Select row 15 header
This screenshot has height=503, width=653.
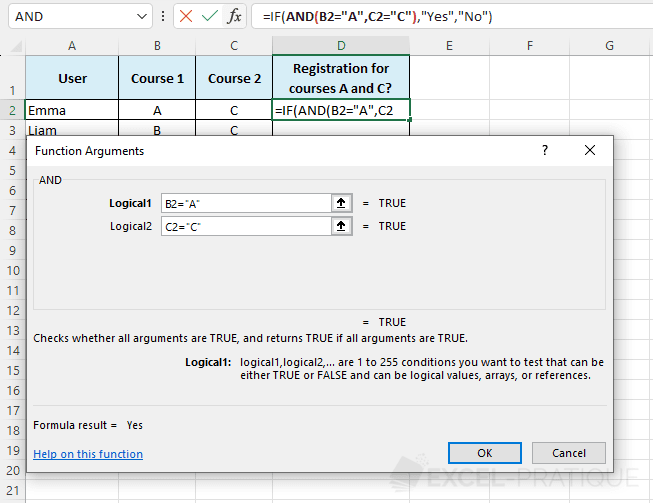pos(12,371)
